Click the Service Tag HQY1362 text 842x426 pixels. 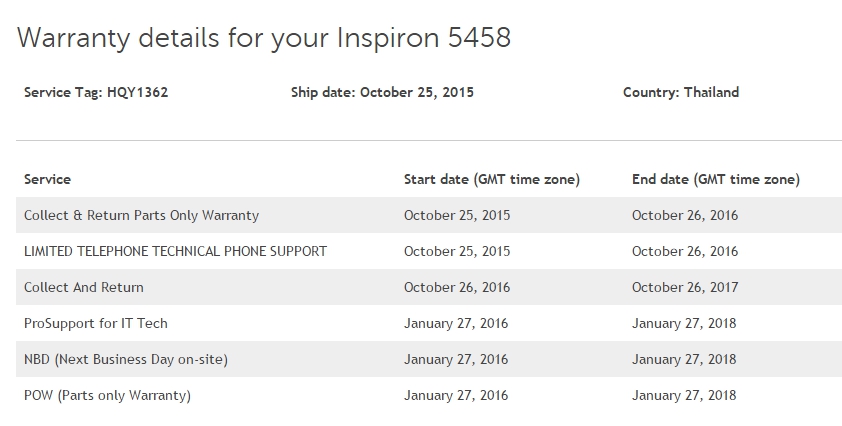coord(96,92)
